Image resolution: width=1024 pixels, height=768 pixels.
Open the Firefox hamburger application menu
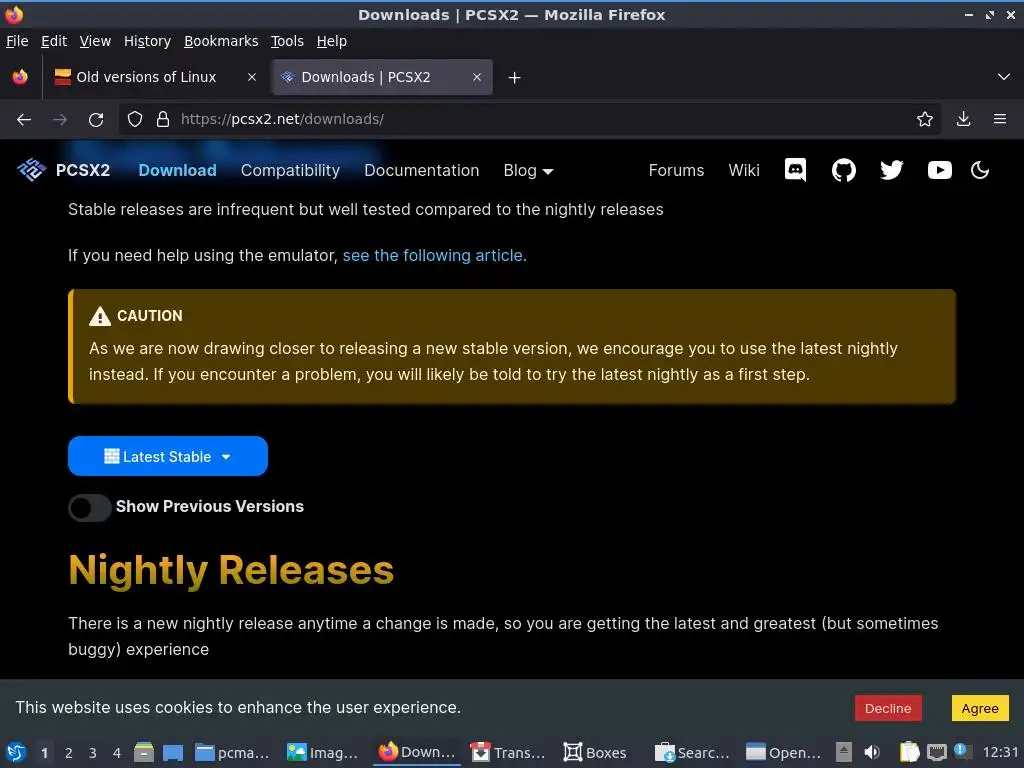point(999,119)
